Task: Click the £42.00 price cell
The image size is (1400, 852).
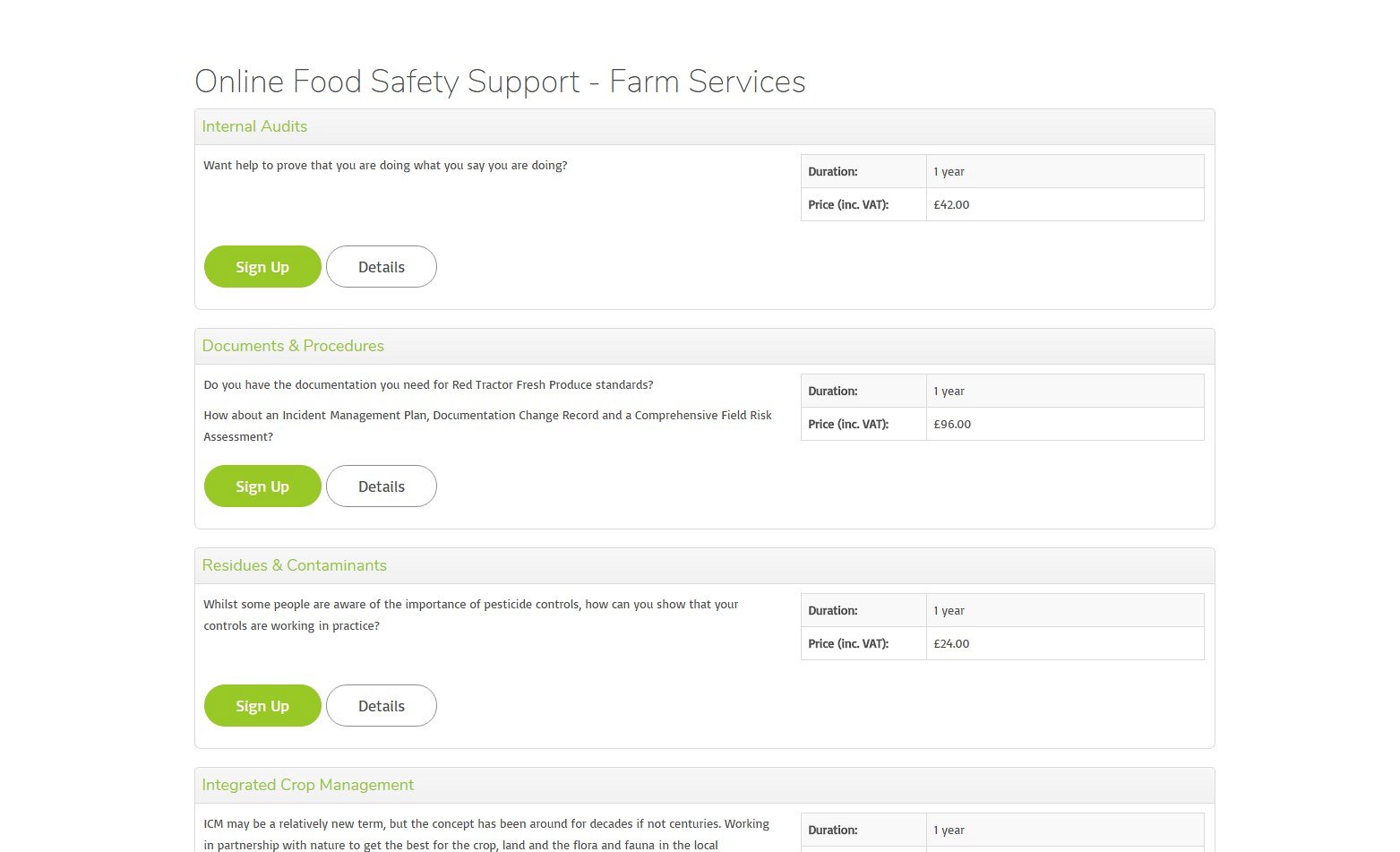Action: pyautogui.click(x=951, y=204)
